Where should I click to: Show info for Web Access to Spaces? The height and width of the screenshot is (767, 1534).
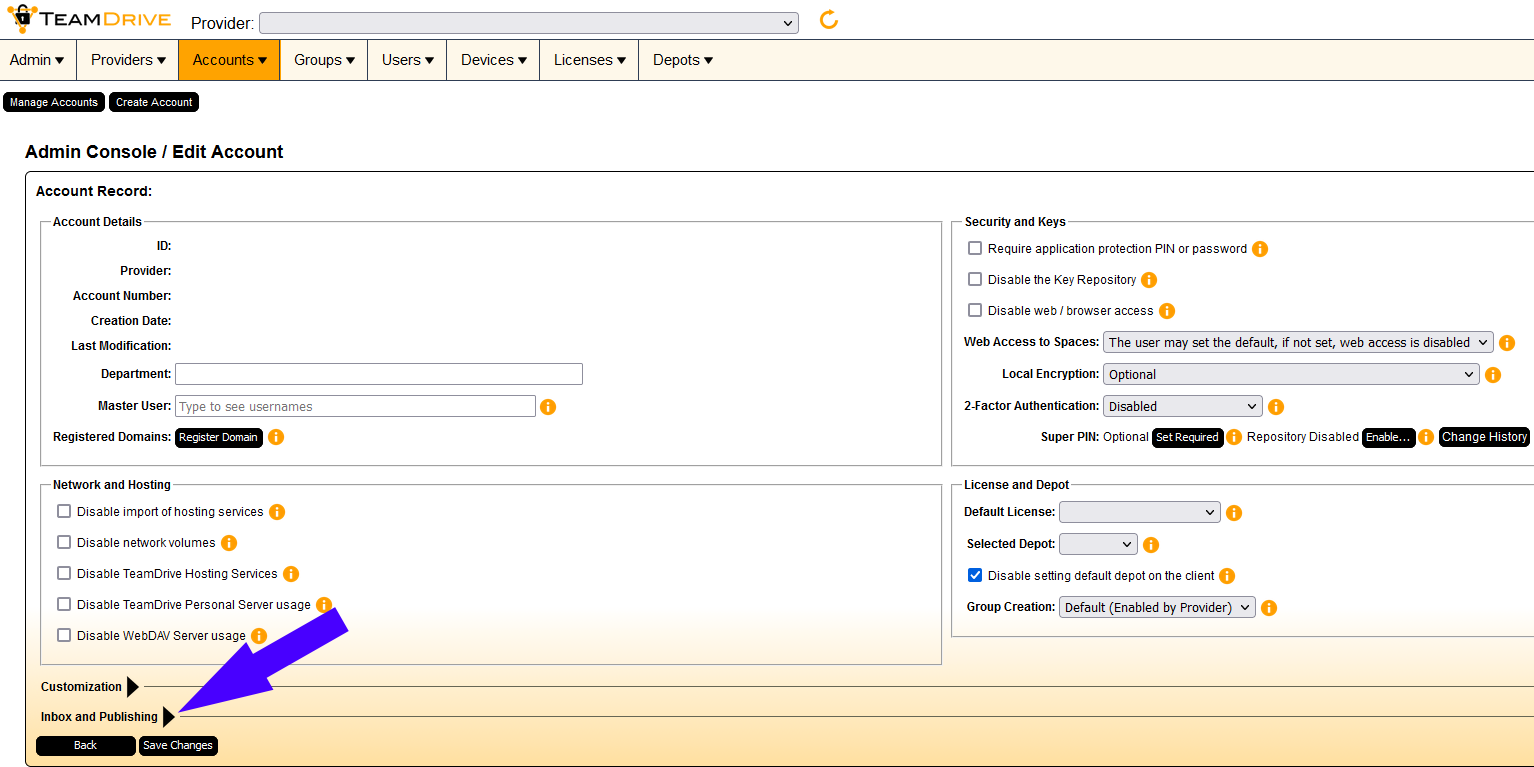coord(1507,343)
